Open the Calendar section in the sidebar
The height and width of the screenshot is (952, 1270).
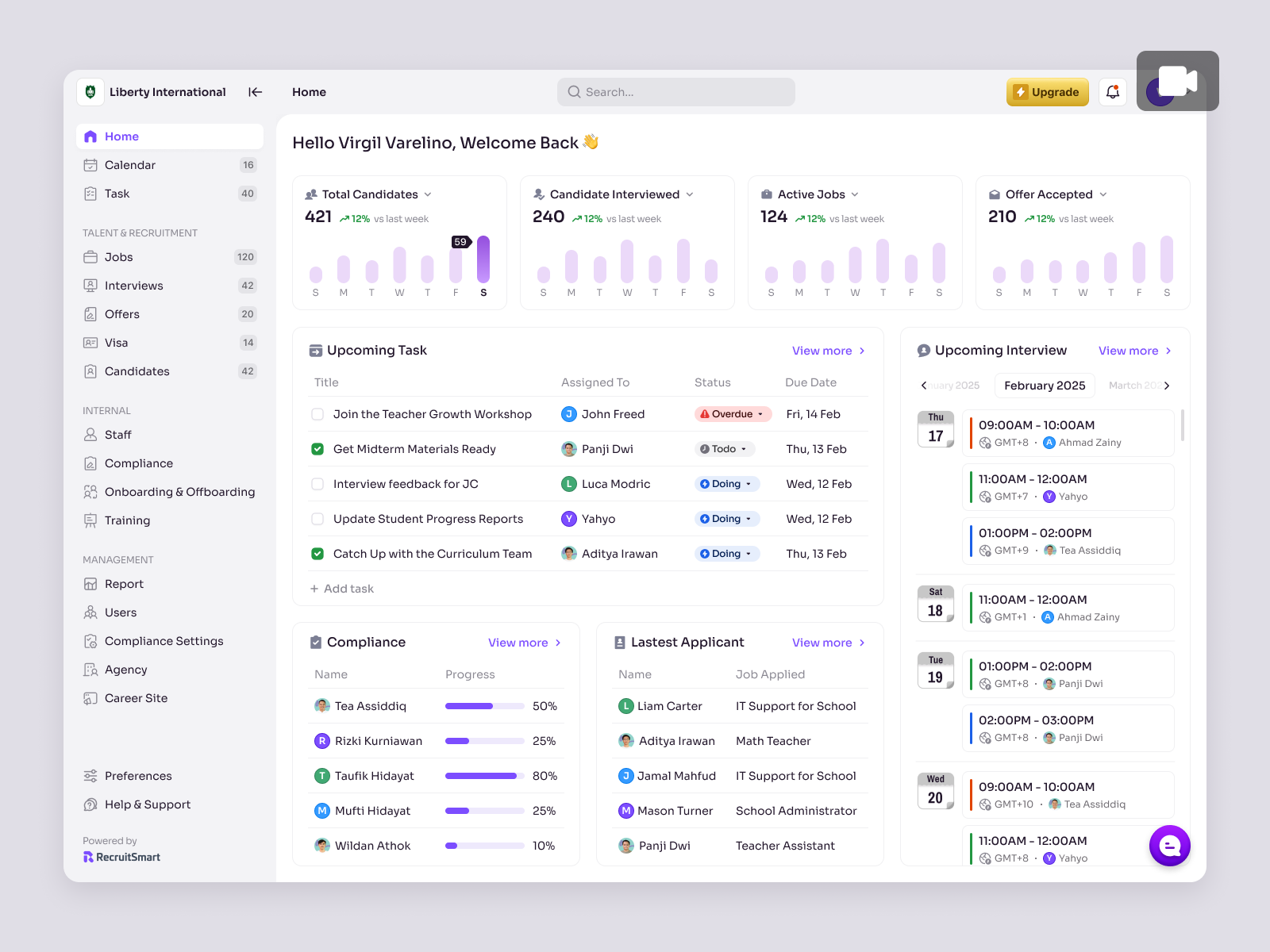[129, 165]
